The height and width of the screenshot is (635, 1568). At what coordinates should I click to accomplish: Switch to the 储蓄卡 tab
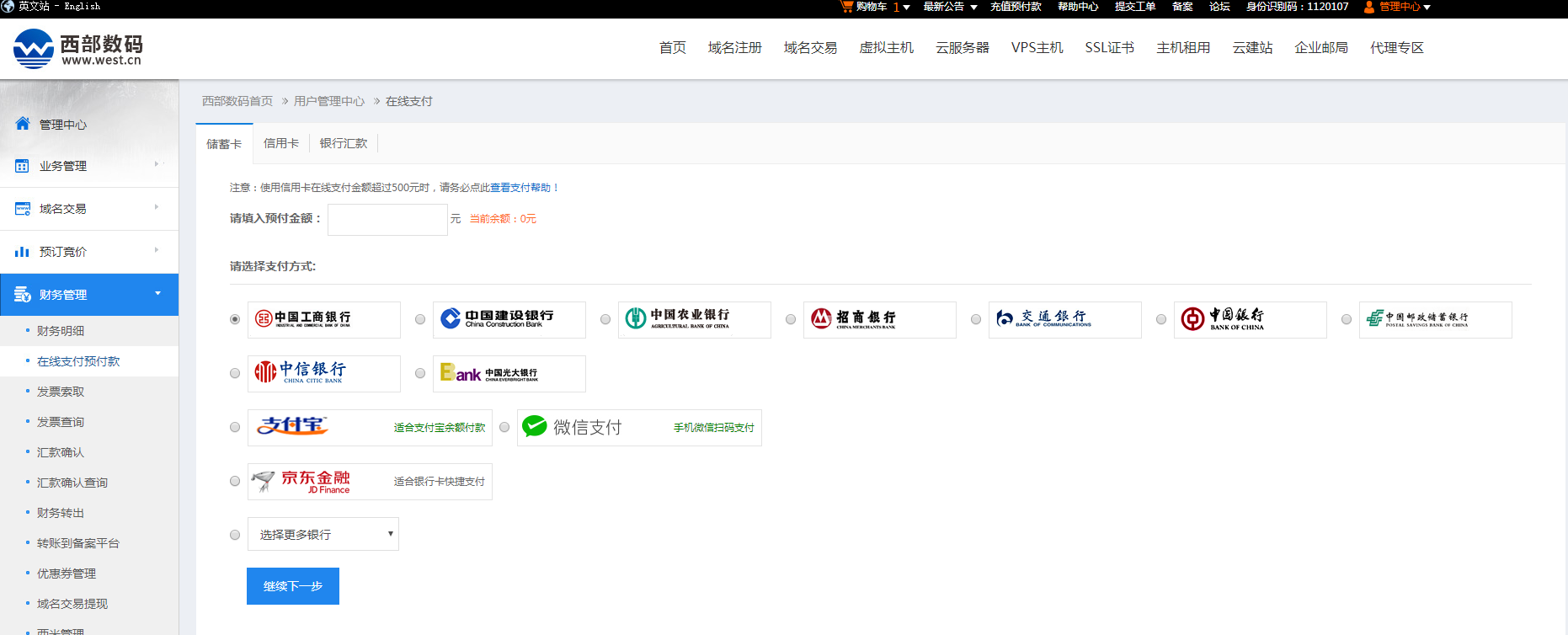click(224, 144)
